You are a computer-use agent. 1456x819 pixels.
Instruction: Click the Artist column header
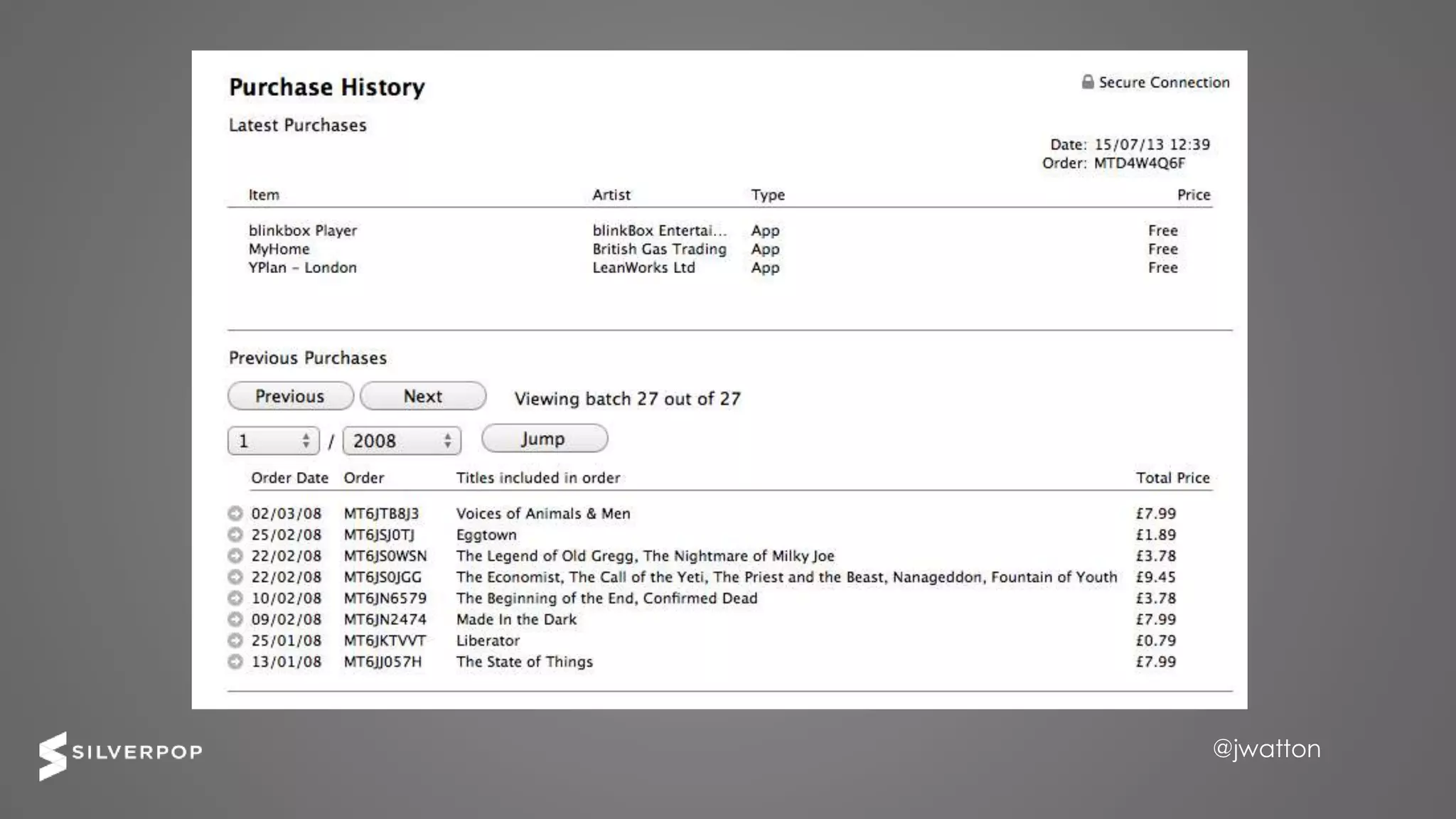611,195
